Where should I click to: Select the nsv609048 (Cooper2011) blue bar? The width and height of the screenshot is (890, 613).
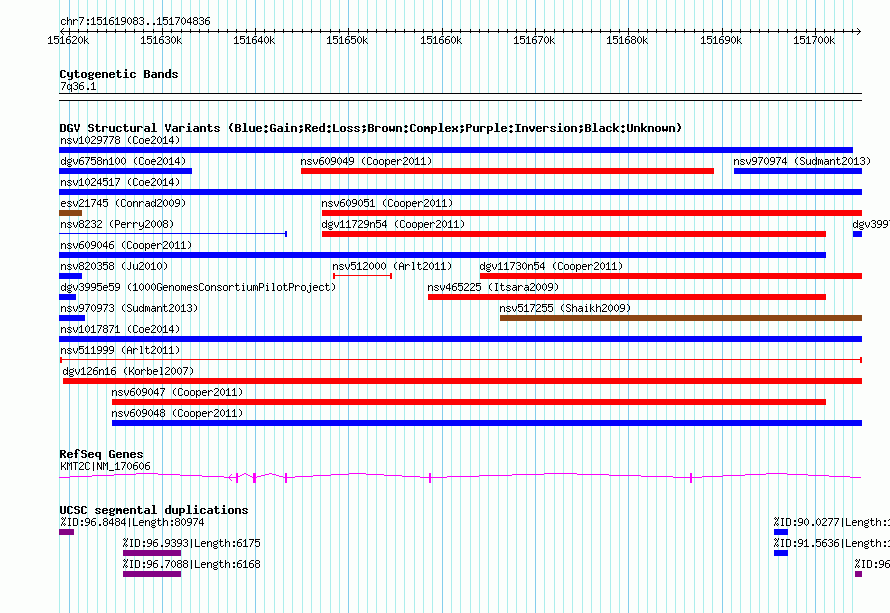coord(487,423)
